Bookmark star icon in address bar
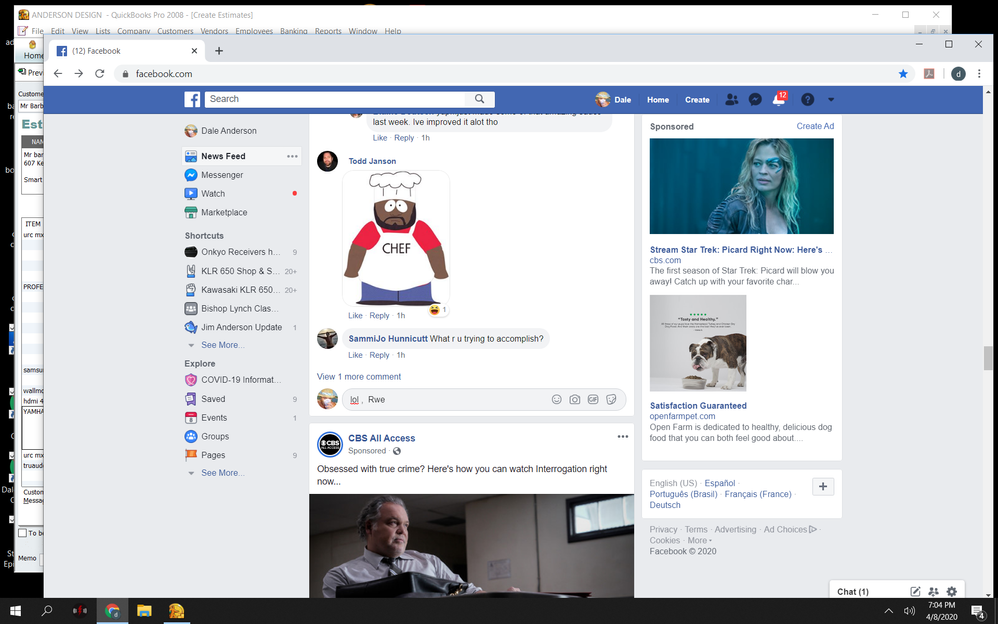 [903, 74]
